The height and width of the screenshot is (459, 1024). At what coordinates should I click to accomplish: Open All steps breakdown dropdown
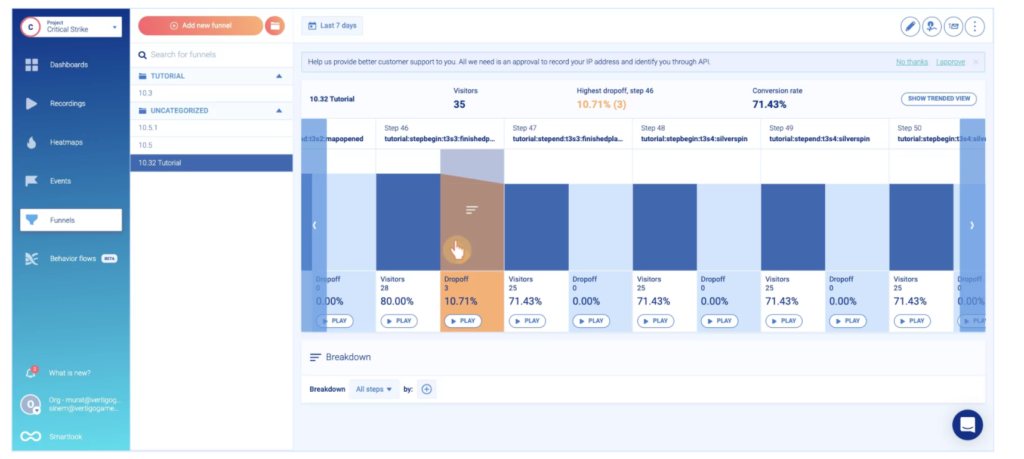[x=374, y=389]
